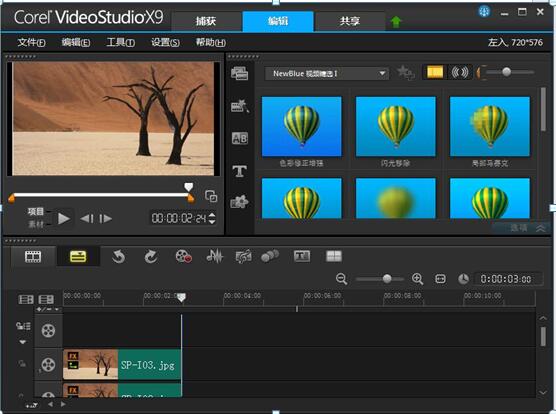Open the Instant Project templates icon

pyautogui.click(x=240, y=106)
